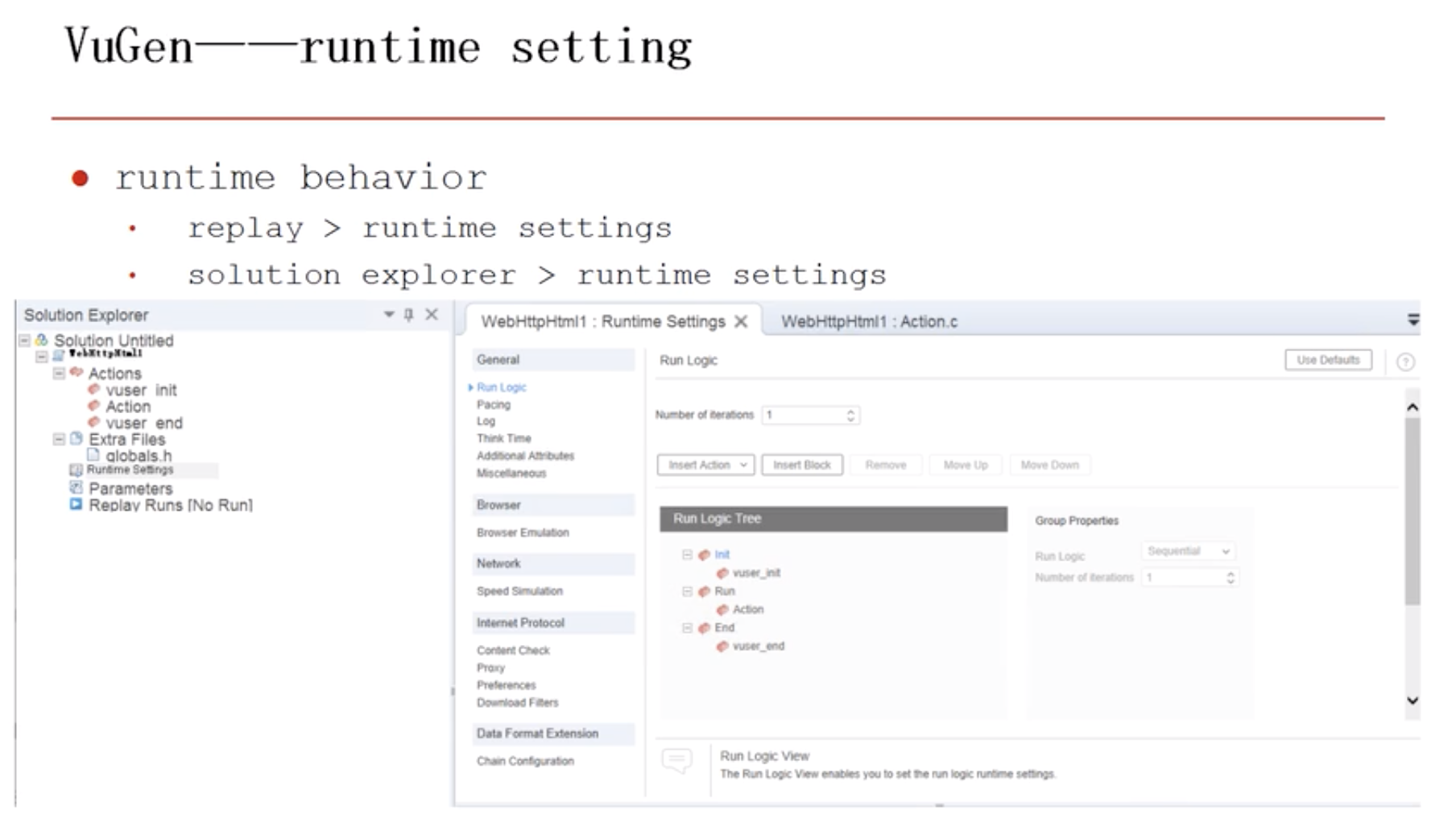This screenshot has width=1456, height=815.
Task: Open help question mark icon
Action: (1405, 362)
